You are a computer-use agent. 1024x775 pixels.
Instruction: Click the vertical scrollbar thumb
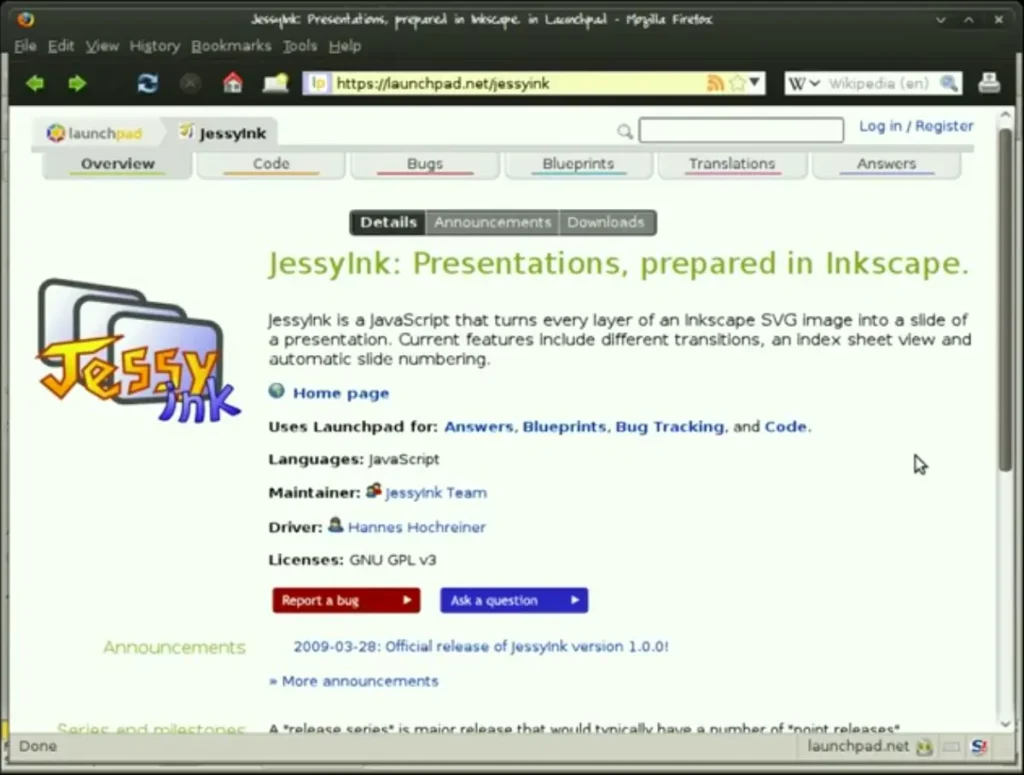(x=1005, y=298)
